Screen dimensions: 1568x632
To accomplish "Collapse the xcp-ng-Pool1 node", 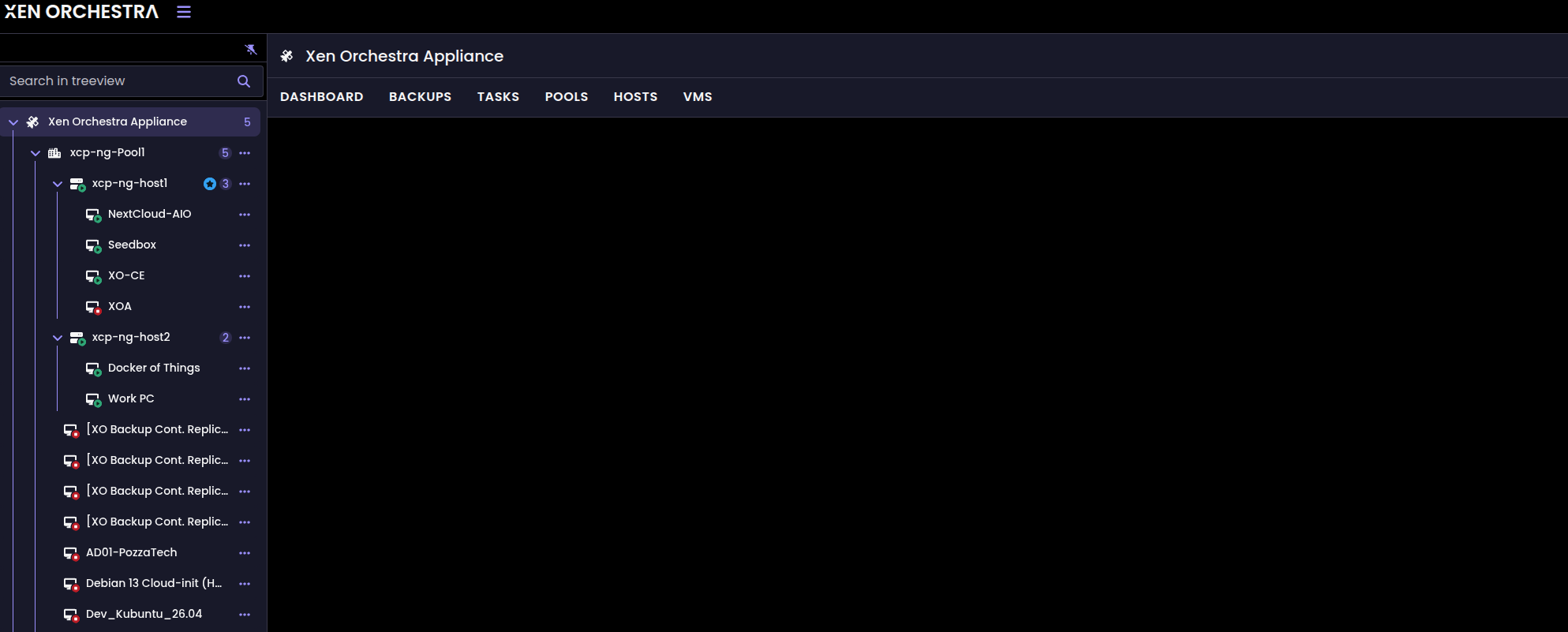I will point(36,153).
